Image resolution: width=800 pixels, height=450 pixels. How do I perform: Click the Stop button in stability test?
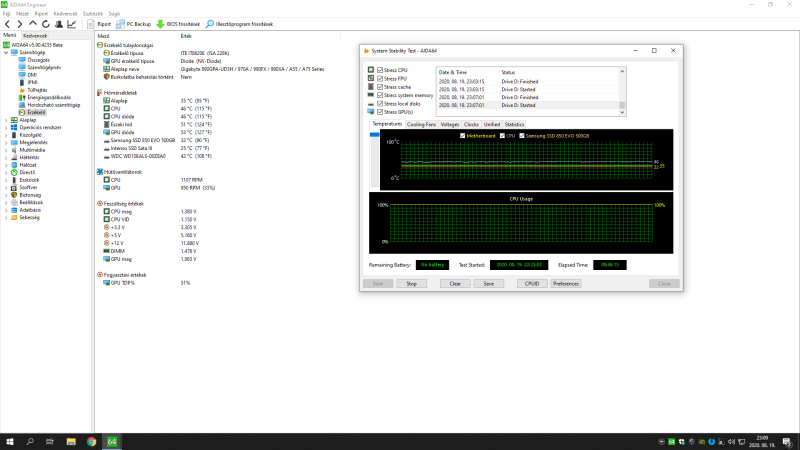pyautogui.click(x=412, y=284)
